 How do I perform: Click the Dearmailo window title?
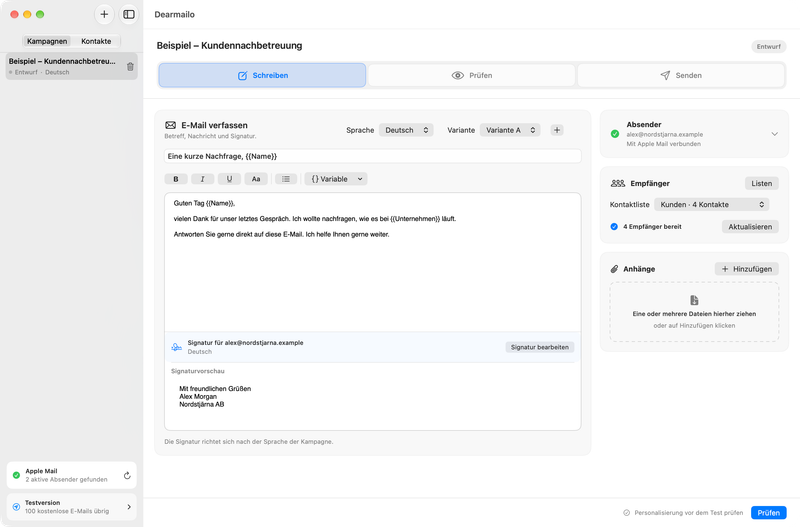point(174,14)
